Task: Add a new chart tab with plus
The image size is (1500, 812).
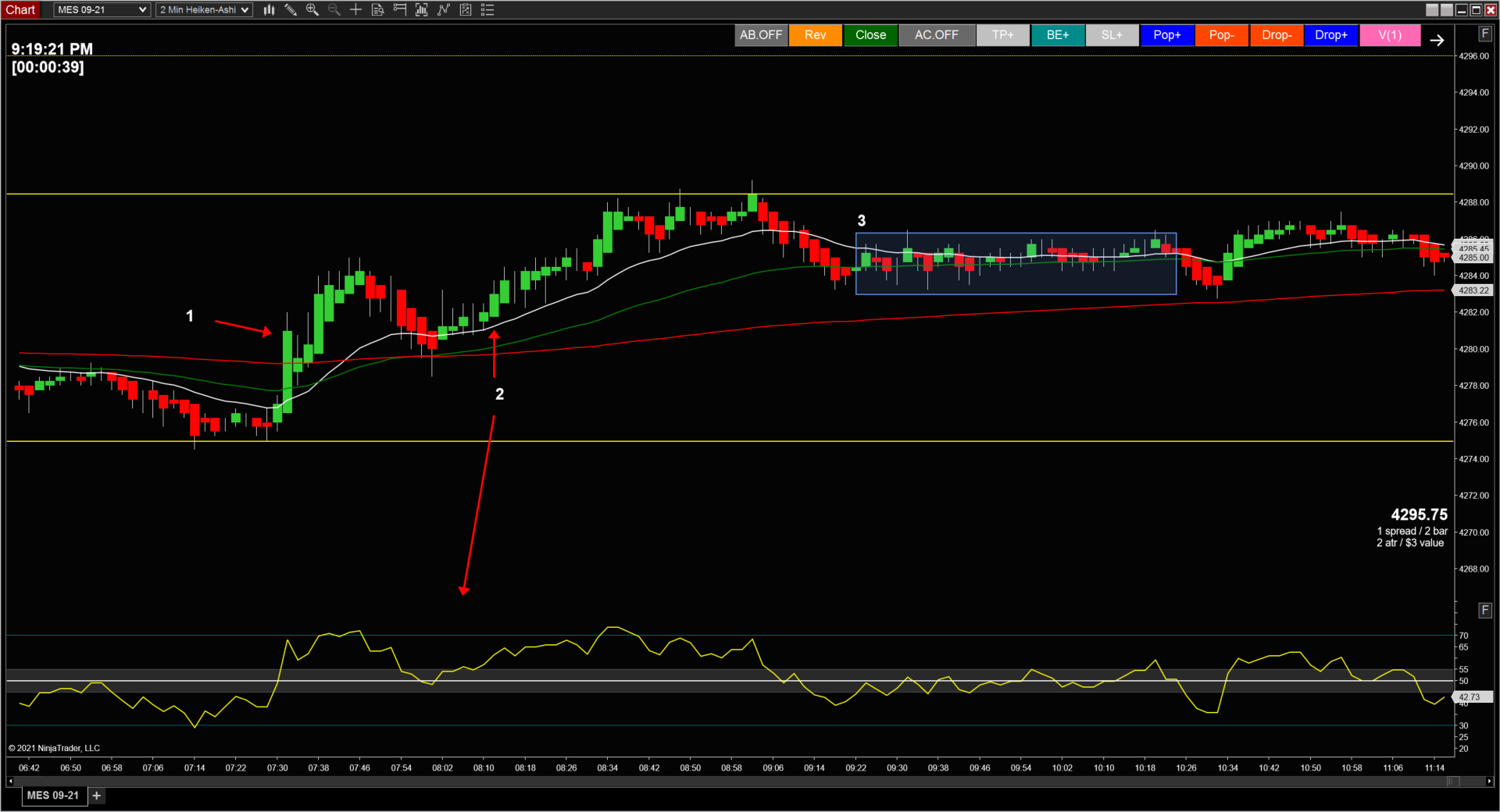Action: click(97, 796)
